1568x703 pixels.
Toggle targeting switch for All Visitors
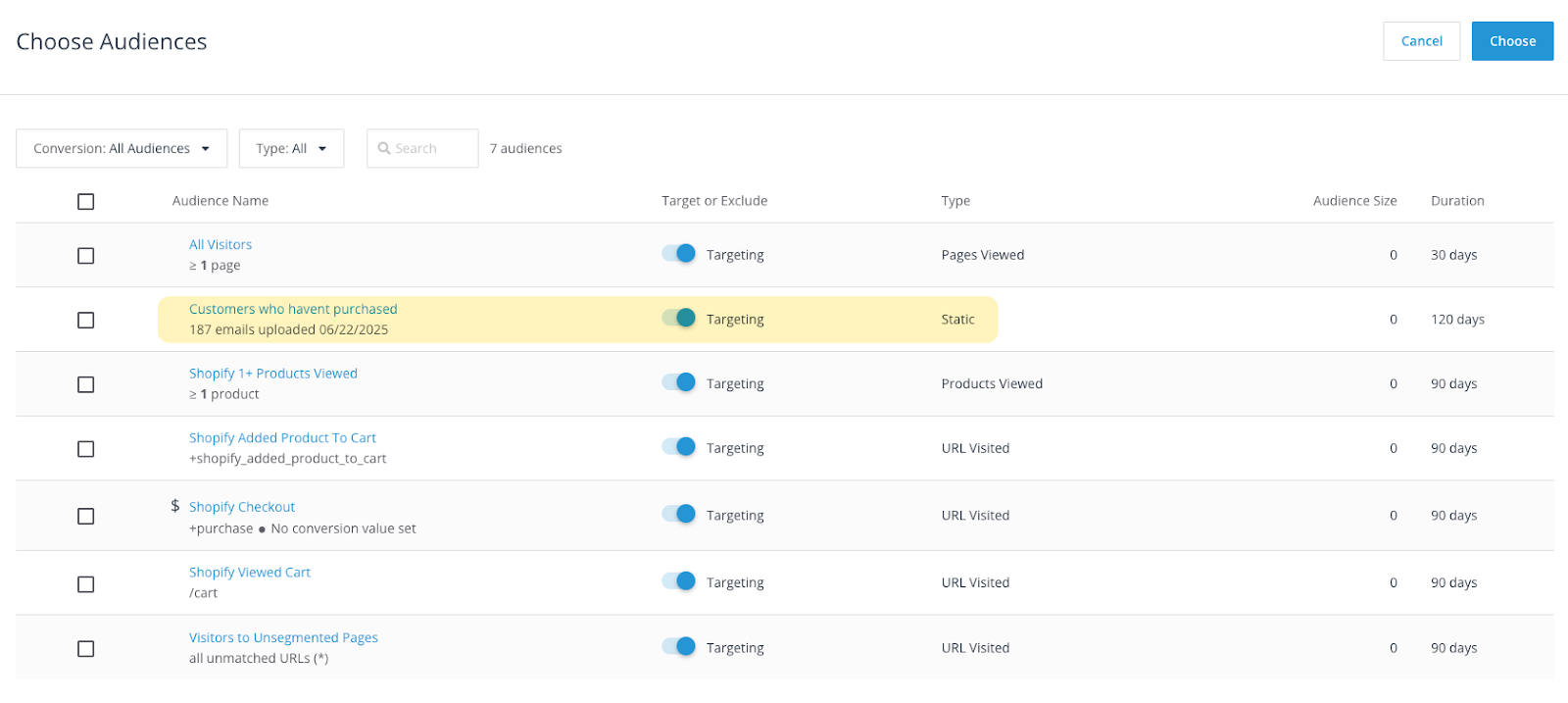point(678,254)
